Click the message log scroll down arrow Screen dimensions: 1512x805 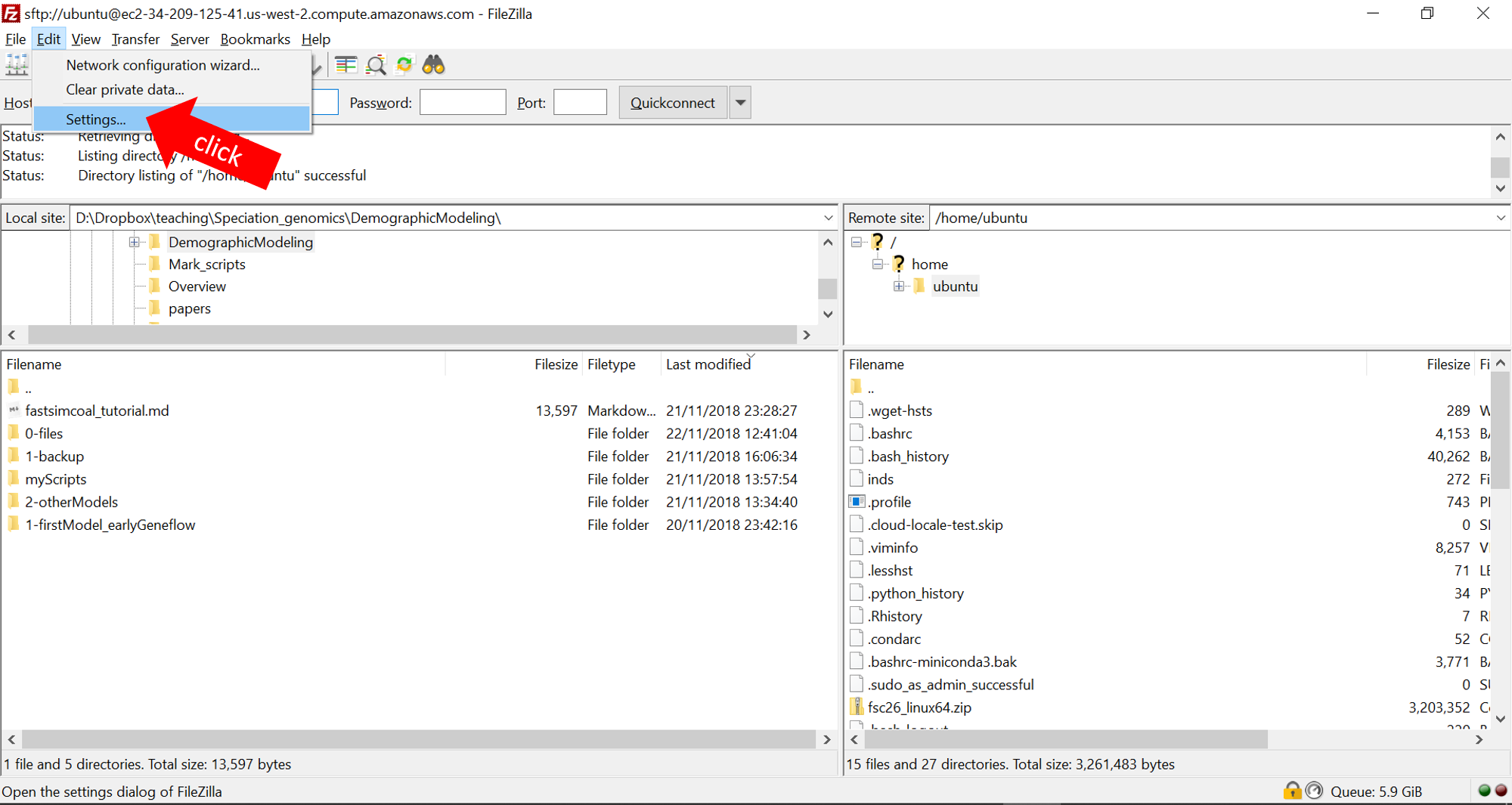click(1500, 188)
